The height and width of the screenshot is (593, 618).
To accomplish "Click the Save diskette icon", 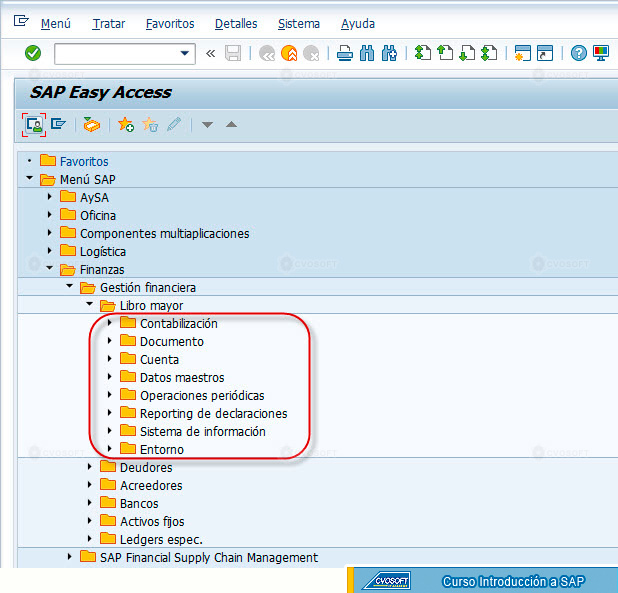I will 233,53.
